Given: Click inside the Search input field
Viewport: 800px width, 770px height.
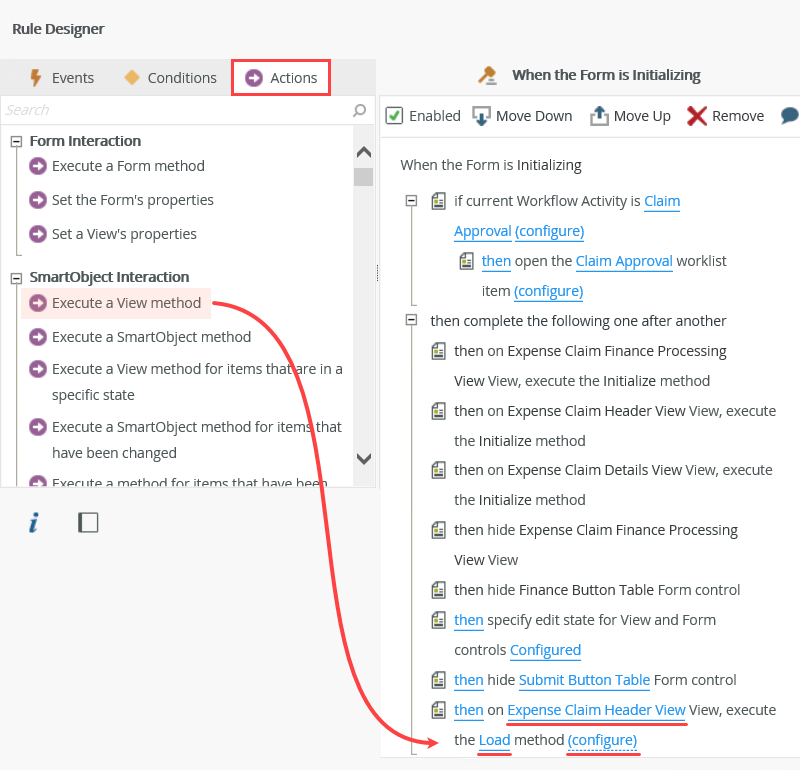Looking at the screenshot, I should [x=150, y=110].
